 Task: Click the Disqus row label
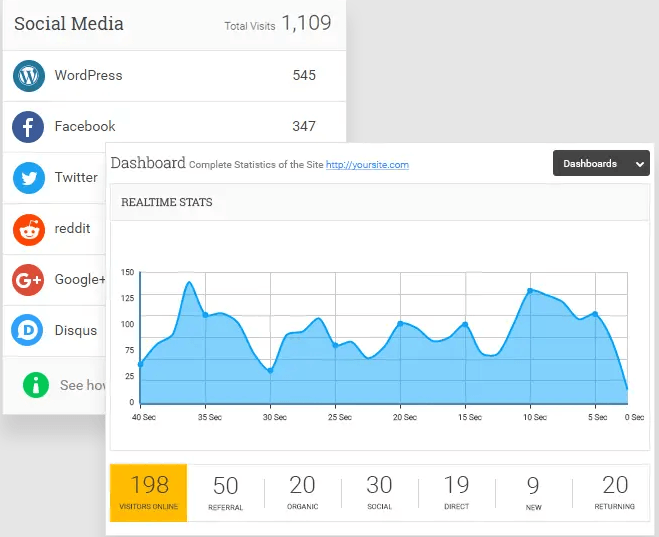tap(76, 330)
